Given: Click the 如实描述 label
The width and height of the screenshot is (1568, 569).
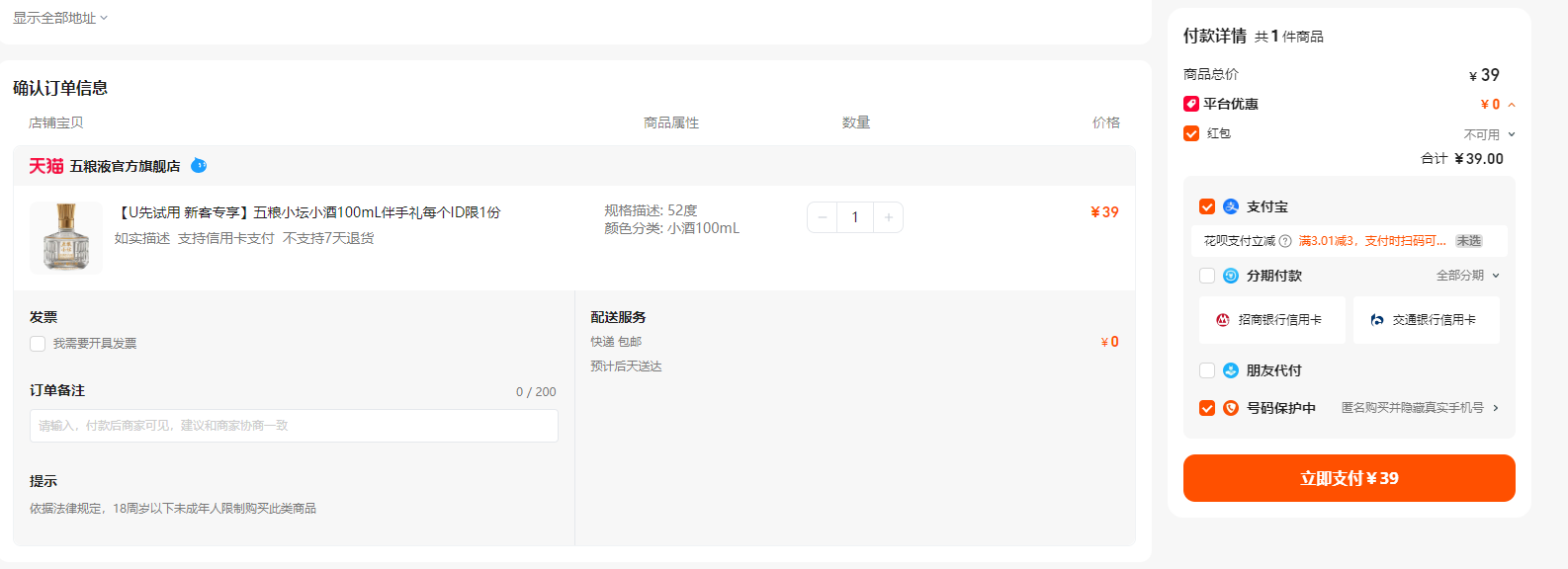Looking at the screenshot, I should tap(142, 238).
